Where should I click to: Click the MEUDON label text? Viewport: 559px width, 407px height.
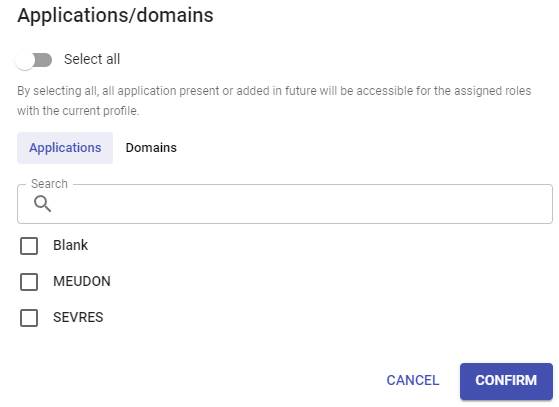click(82, 281)
